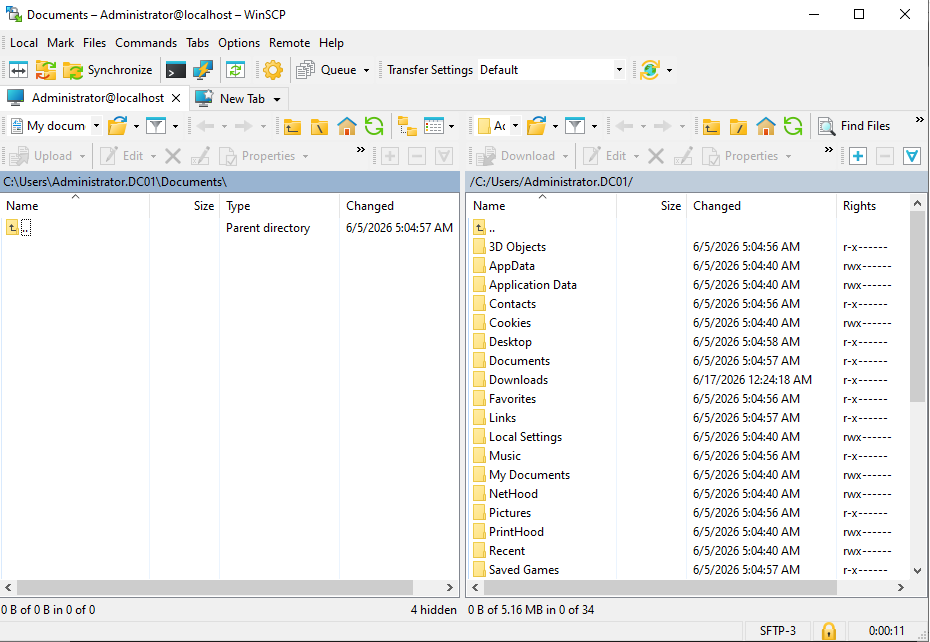Image resolution: width=930 pixels, height=642 pixels.
Task: Click the remote path /C:/Users/Administrator.DC01/ bar
Action: 696,182
